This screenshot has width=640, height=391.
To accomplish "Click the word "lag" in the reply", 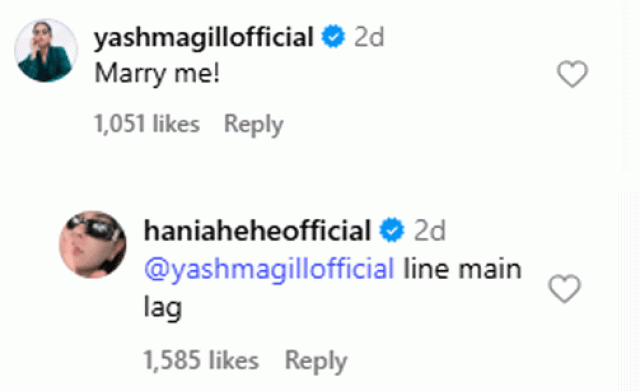I will pos(163,308).
